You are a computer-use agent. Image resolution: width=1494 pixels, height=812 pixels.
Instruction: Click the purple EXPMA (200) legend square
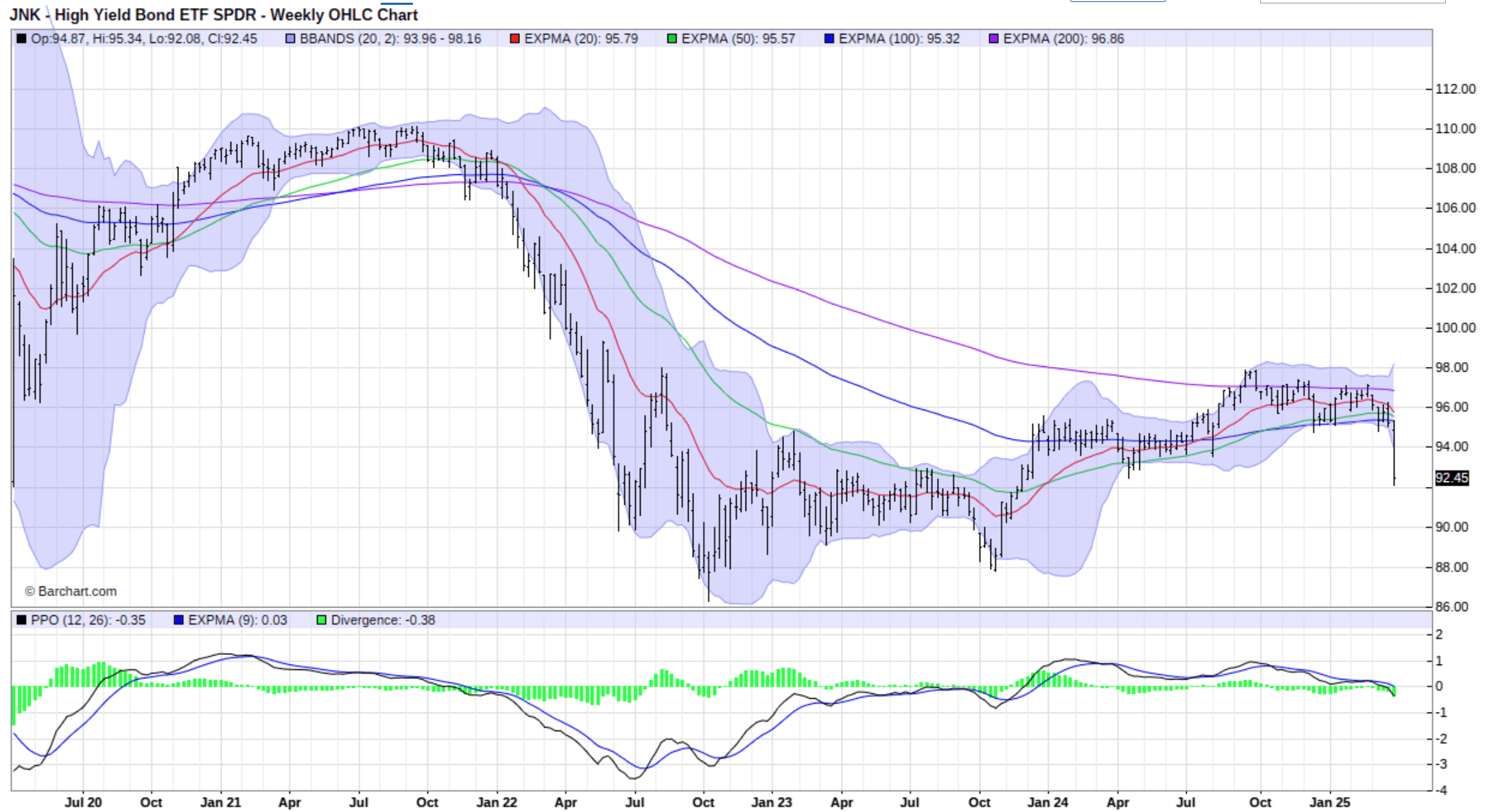point(993,39)
